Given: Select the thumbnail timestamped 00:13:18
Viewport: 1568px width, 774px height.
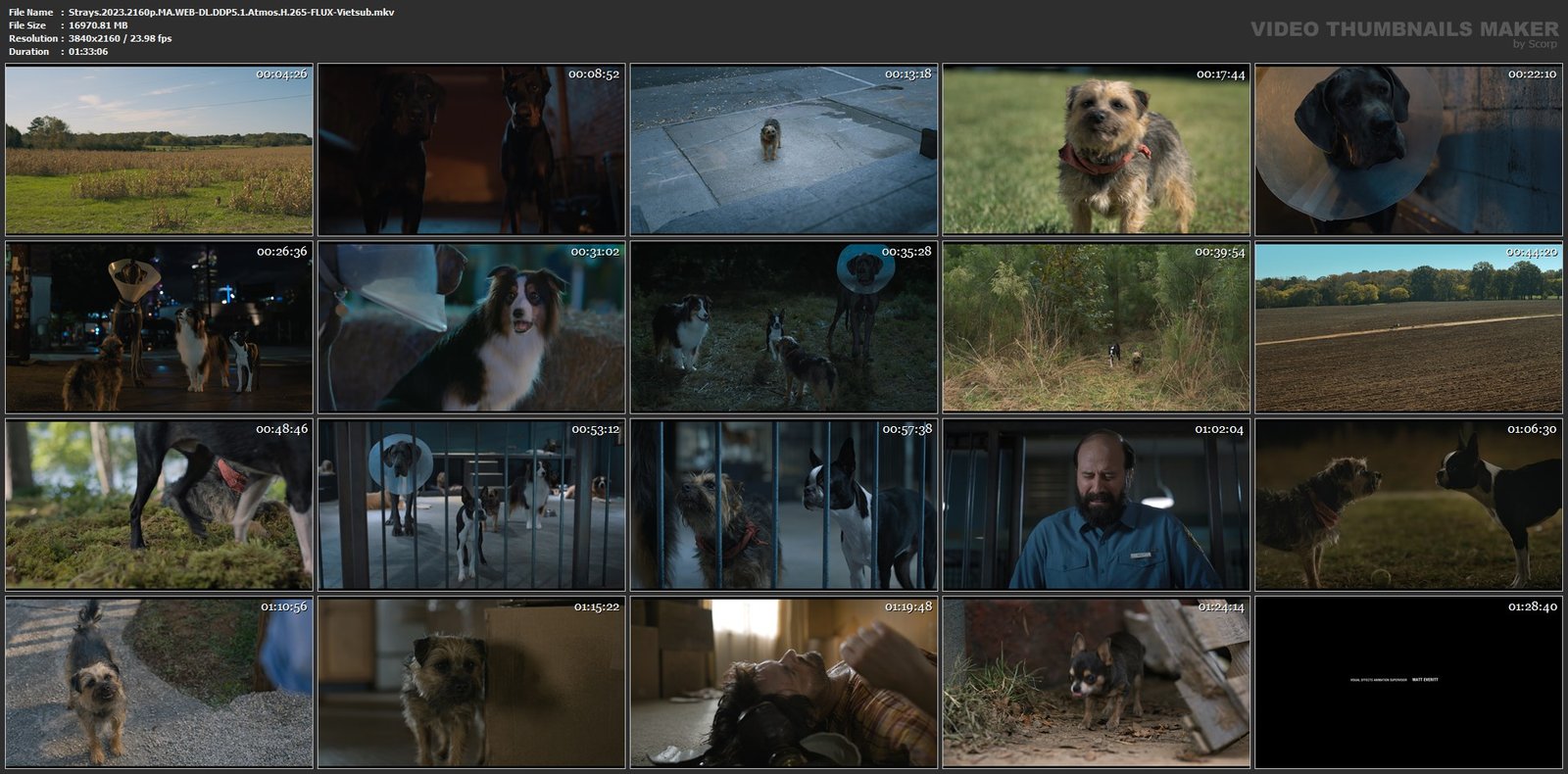Looking at the screenshot, I should pyautogui.click(x=784, y=150).
